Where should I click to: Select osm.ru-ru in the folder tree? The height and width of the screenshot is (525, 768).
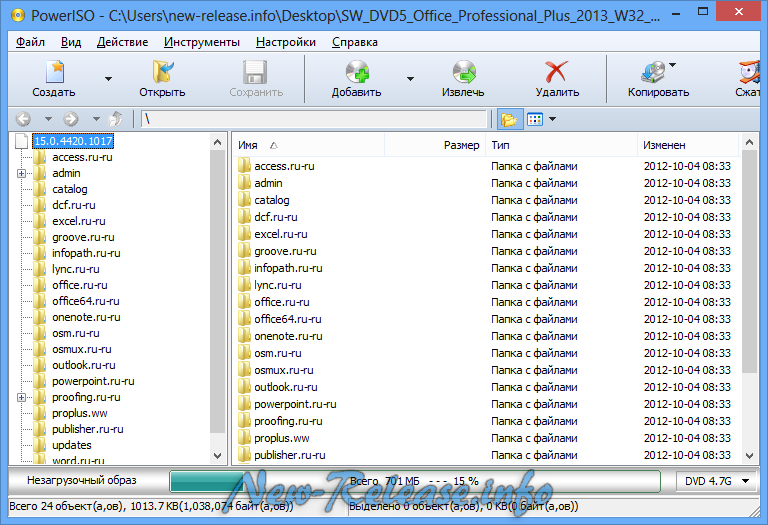[76, 334]
